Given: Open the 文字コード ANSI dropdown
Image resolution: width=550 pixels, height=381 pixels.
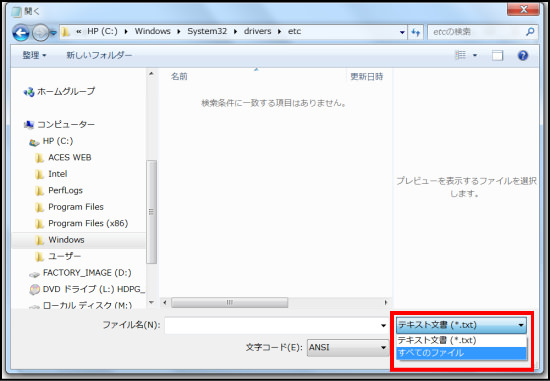Looking at the screenshot, I should pyautogui.click(x=348, y=348).
